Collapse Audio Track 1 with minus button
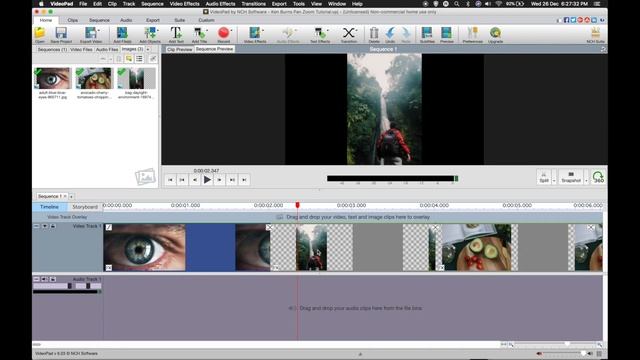 click(x=36, y=279)
